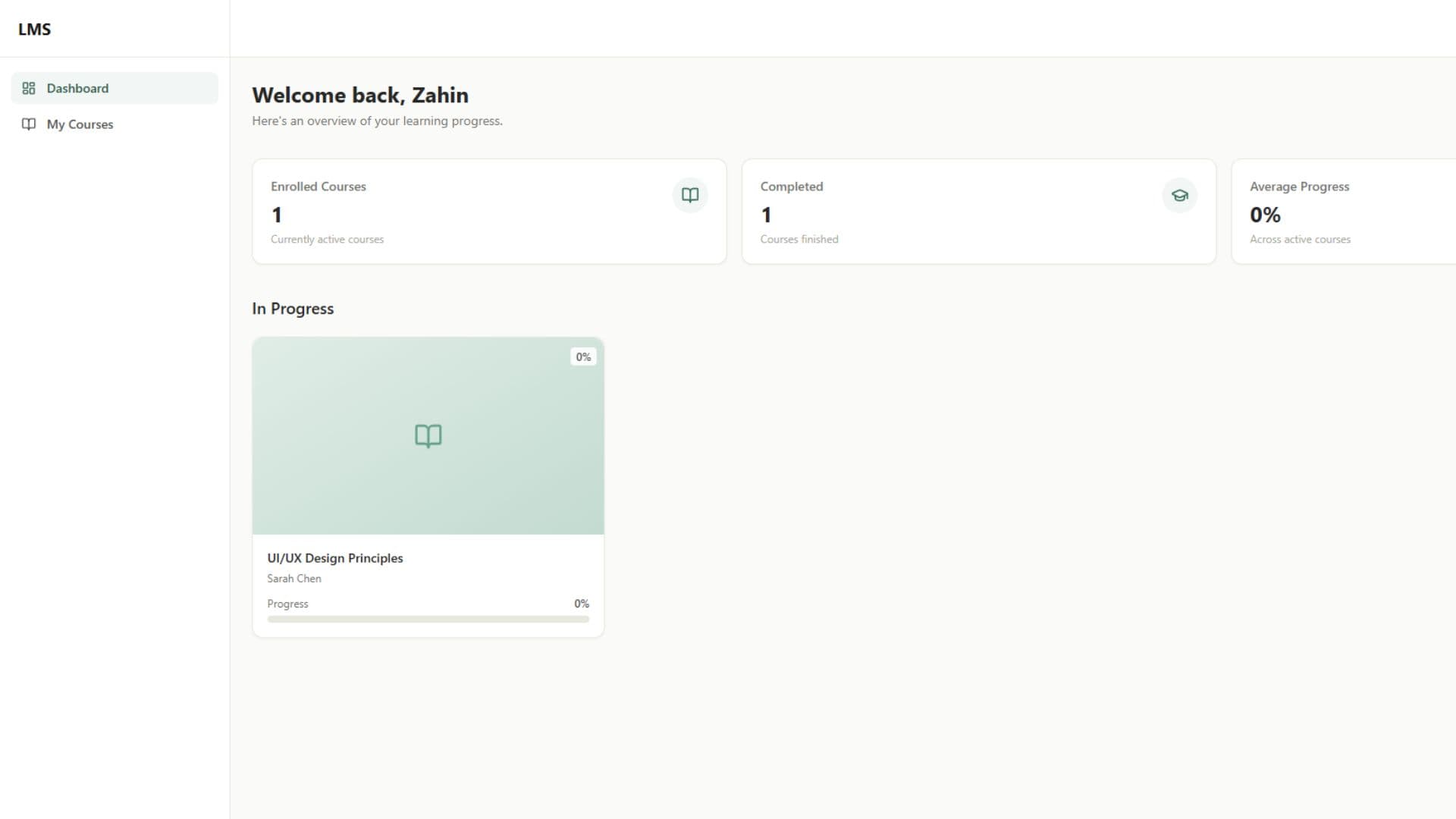Click the 'Across active courses' text
The width and height of the screenshot is (1456, 819).
click(1300, 239)
